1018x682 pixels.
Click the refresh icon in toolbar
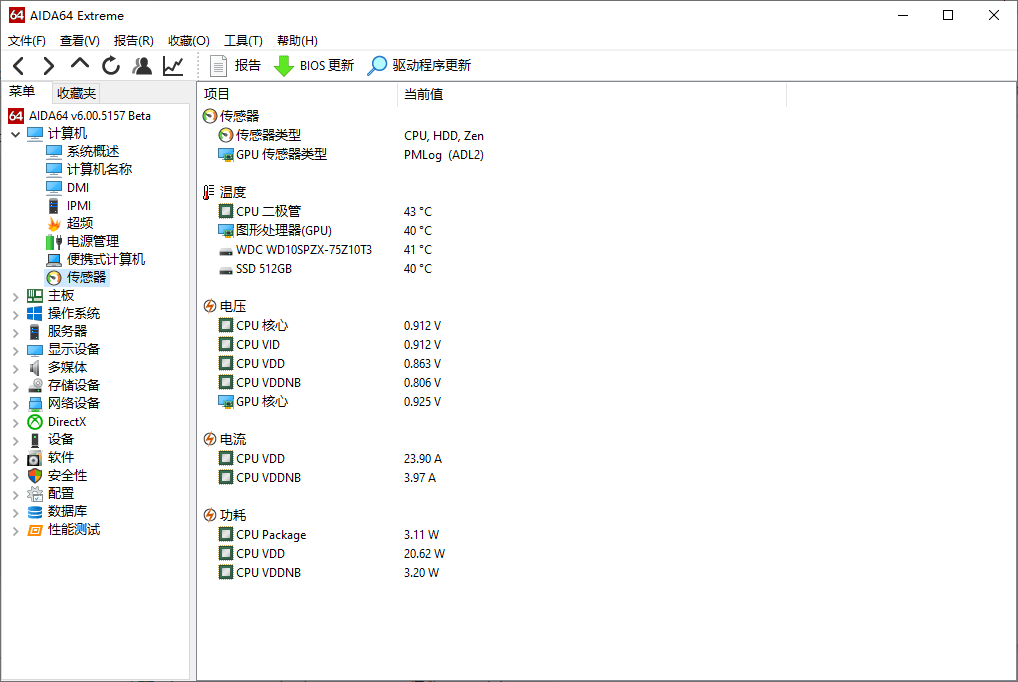click(111, 66)
